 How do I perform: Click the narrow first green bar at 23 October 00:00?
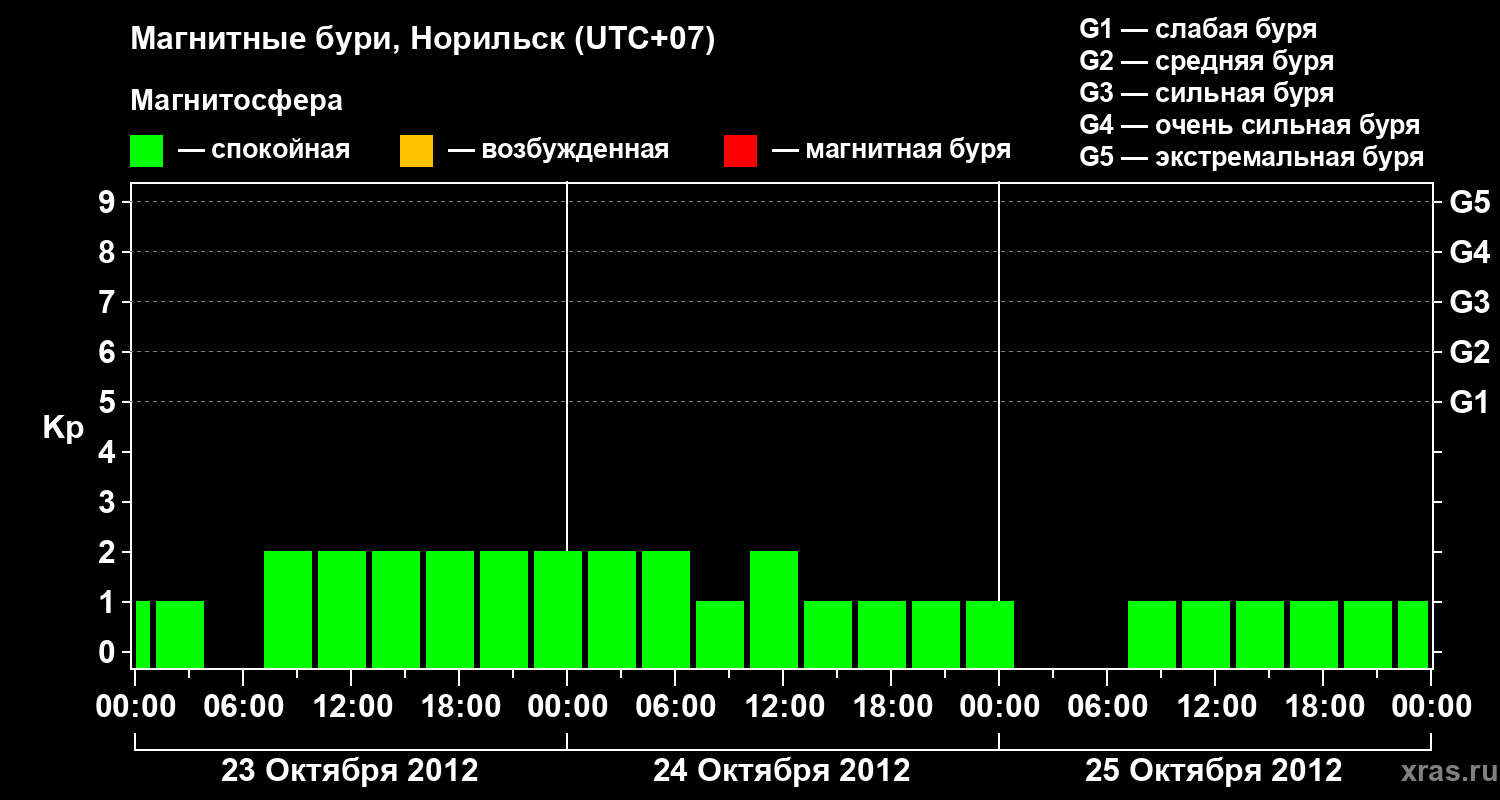pos(142,634)
